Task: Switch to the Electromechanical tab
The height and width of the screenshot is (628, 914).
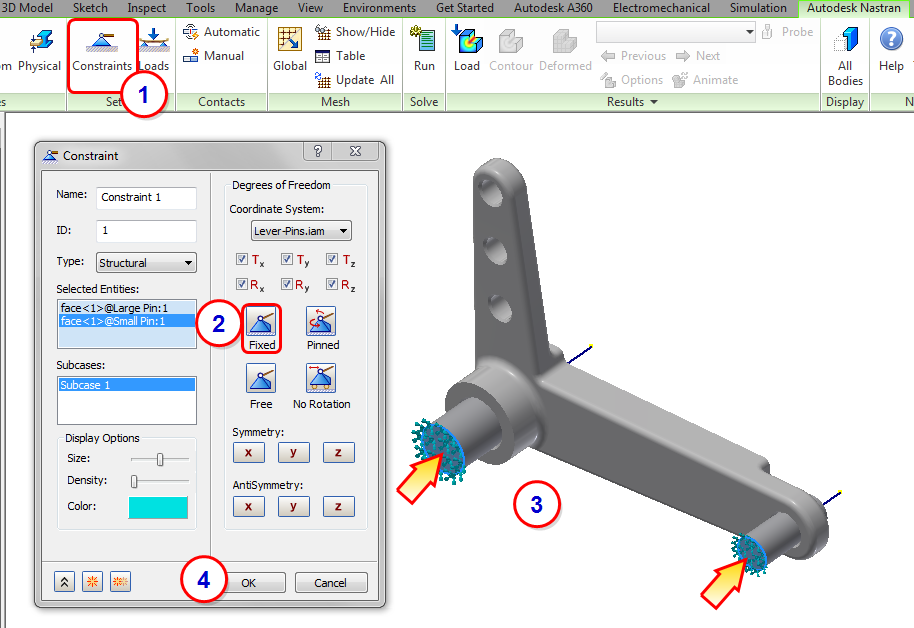Action: (x=661, y=8)
